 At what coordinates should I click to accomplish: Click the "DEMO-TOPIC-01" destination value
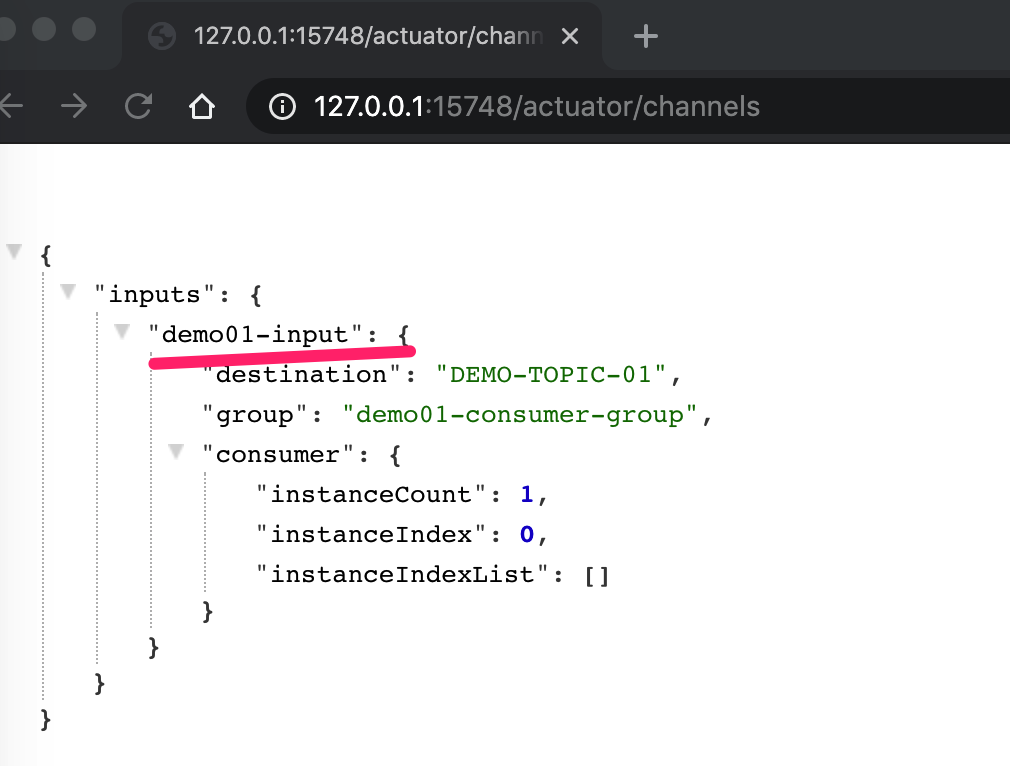[551, 375]
